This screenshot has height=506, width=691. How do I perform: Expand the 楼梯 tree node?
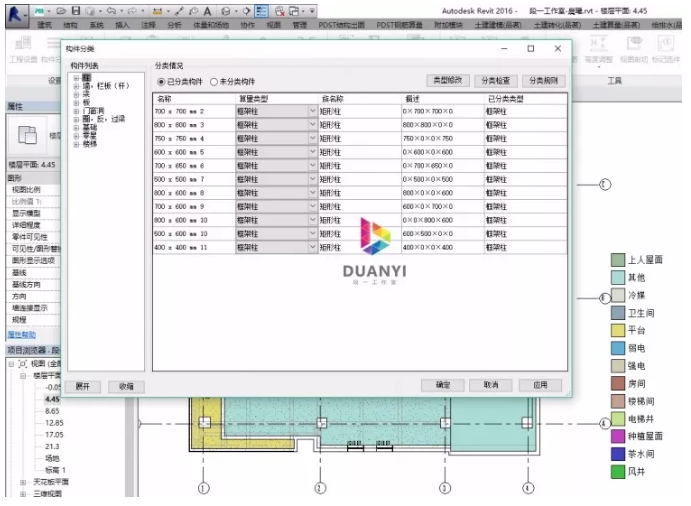76,144
